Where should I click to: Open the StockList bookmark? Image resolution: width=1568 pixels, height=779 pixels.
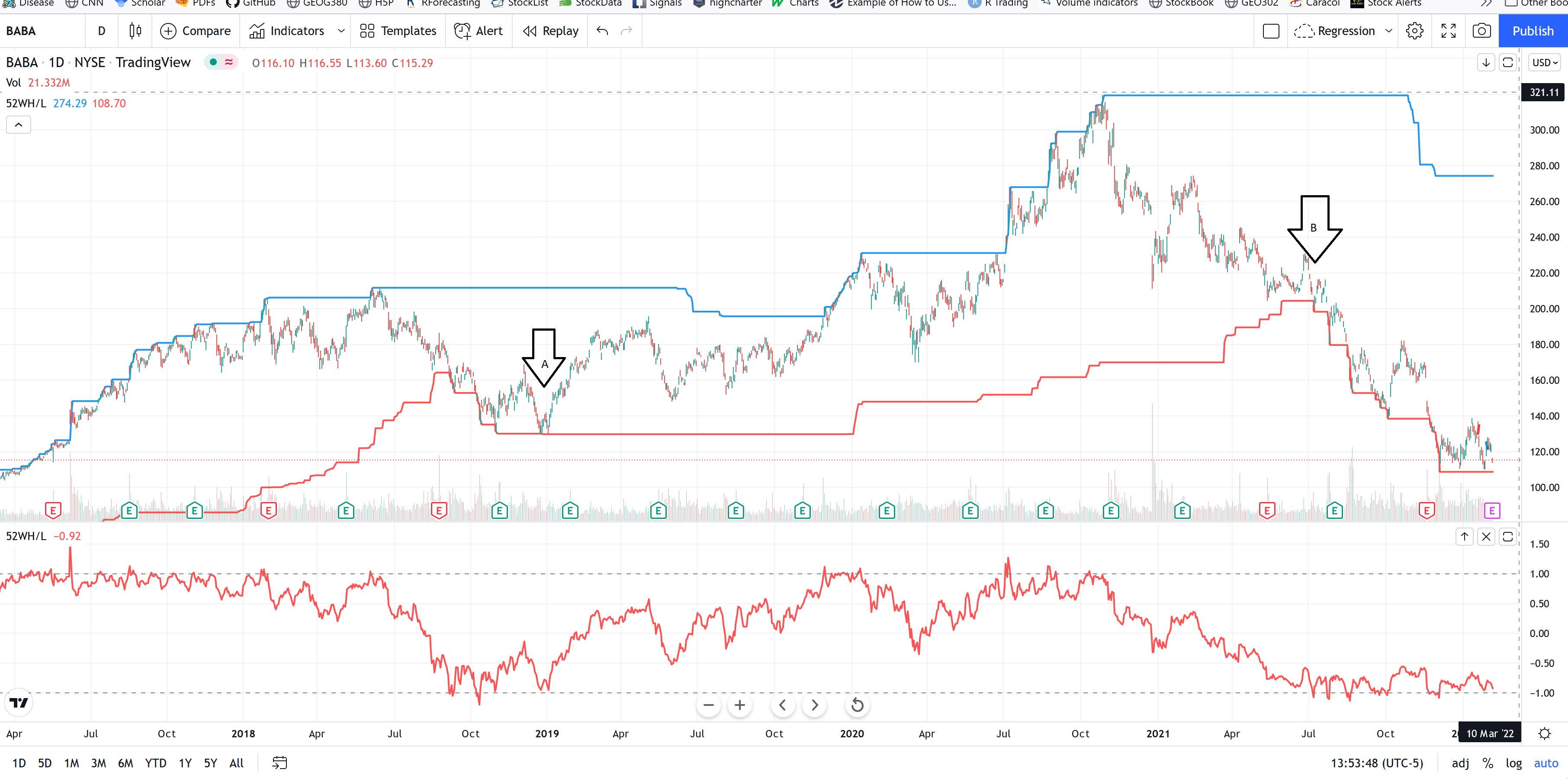pyautogui.click(x=519, y=3)
